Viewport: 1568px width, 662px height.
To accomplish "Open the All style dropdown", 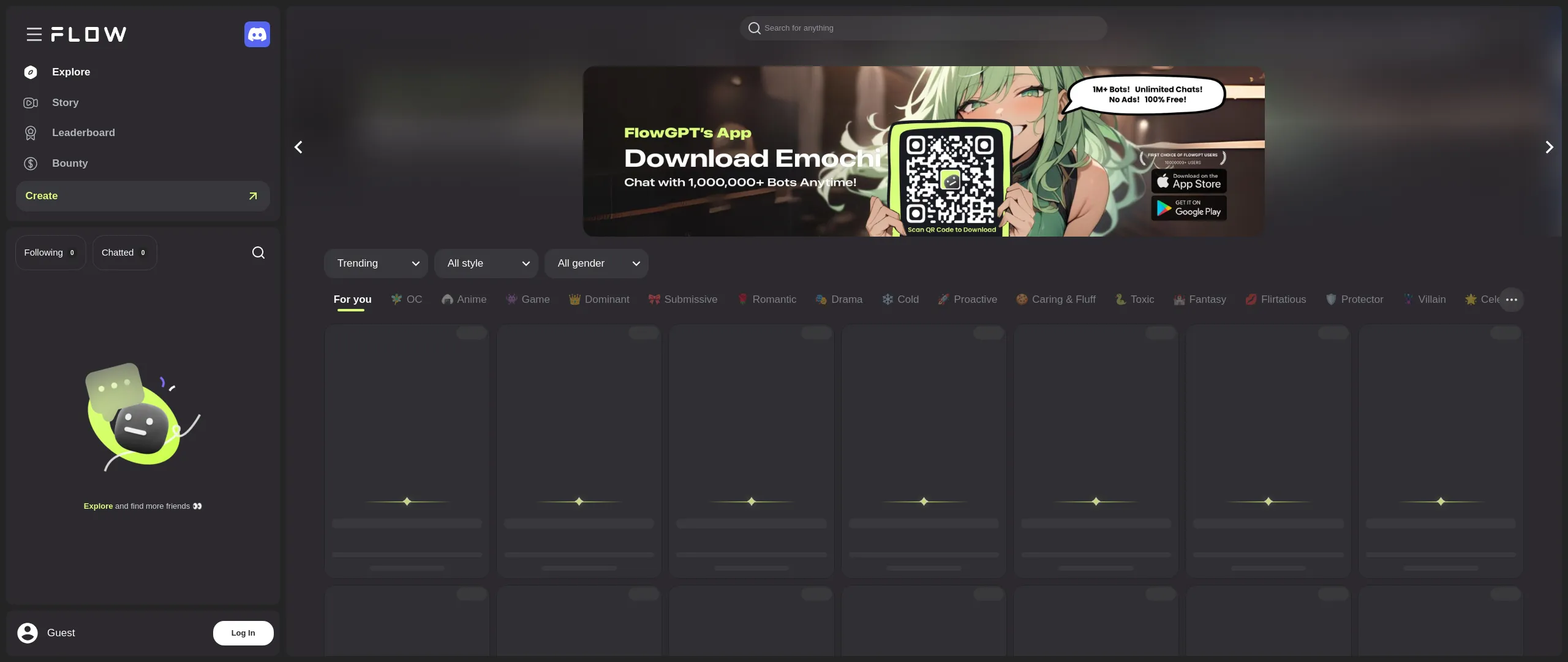I will pos(486,264).
